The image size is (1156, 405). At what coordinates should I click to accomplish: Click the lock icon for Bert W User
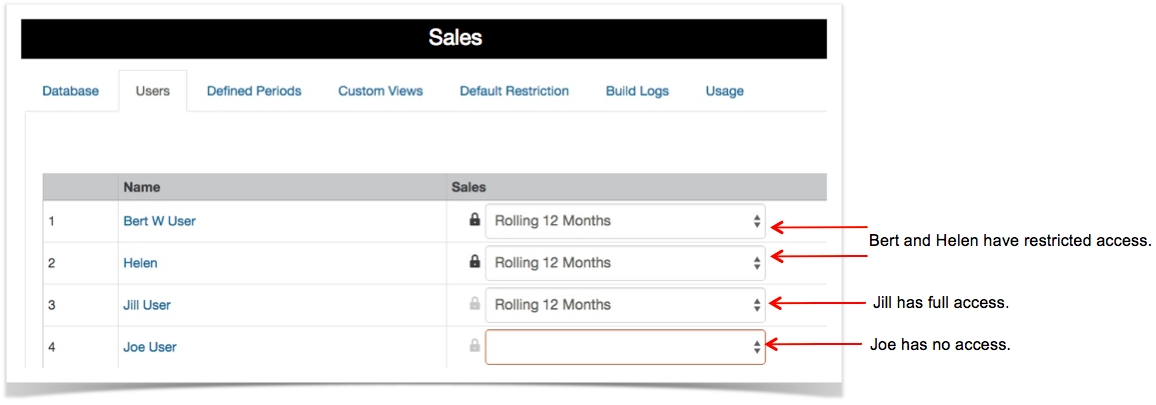click(x=475, y=220)
